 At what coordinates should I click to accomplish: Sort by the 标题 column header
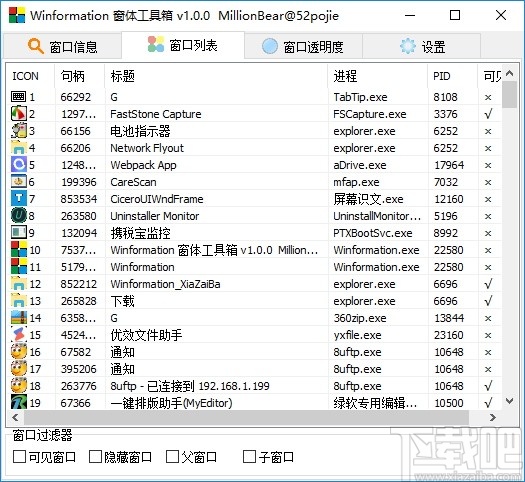(216, 76)
